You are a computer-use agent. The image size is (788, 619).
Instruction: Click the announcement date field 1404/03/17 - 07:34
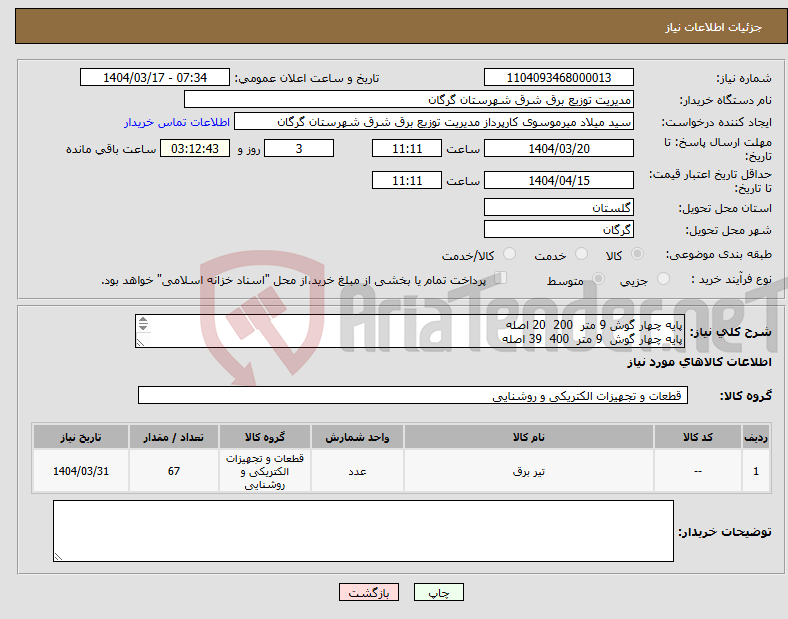[x=155, y=77]
